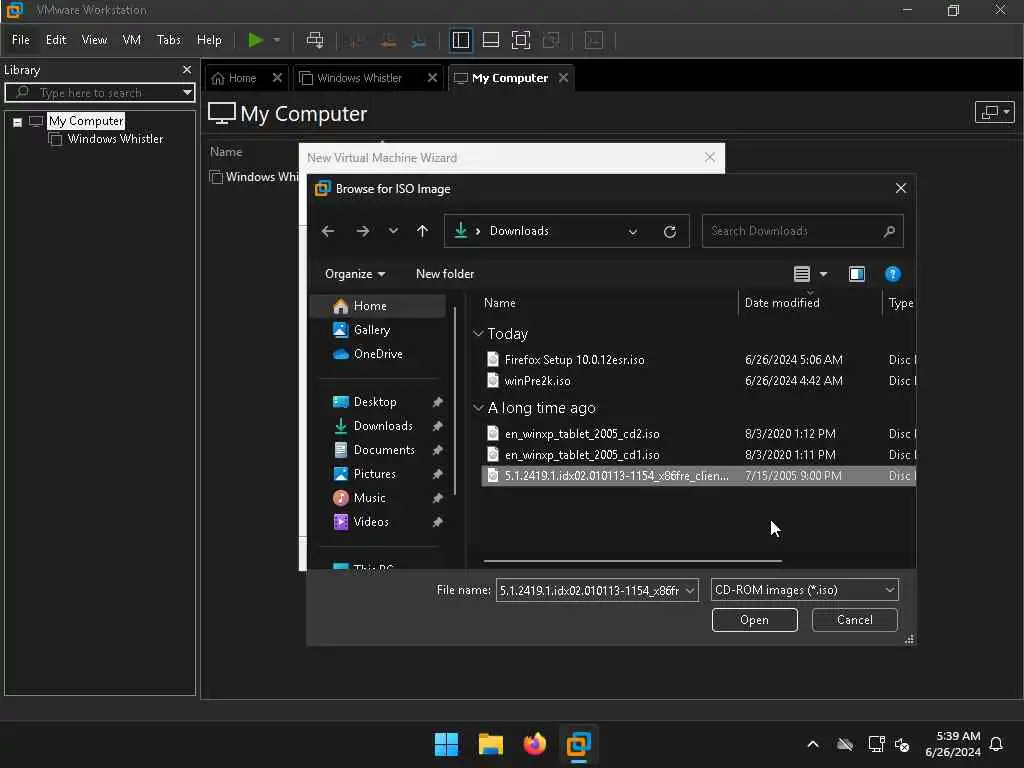Open the display view dropdown in My Computer

coord(994,112)
